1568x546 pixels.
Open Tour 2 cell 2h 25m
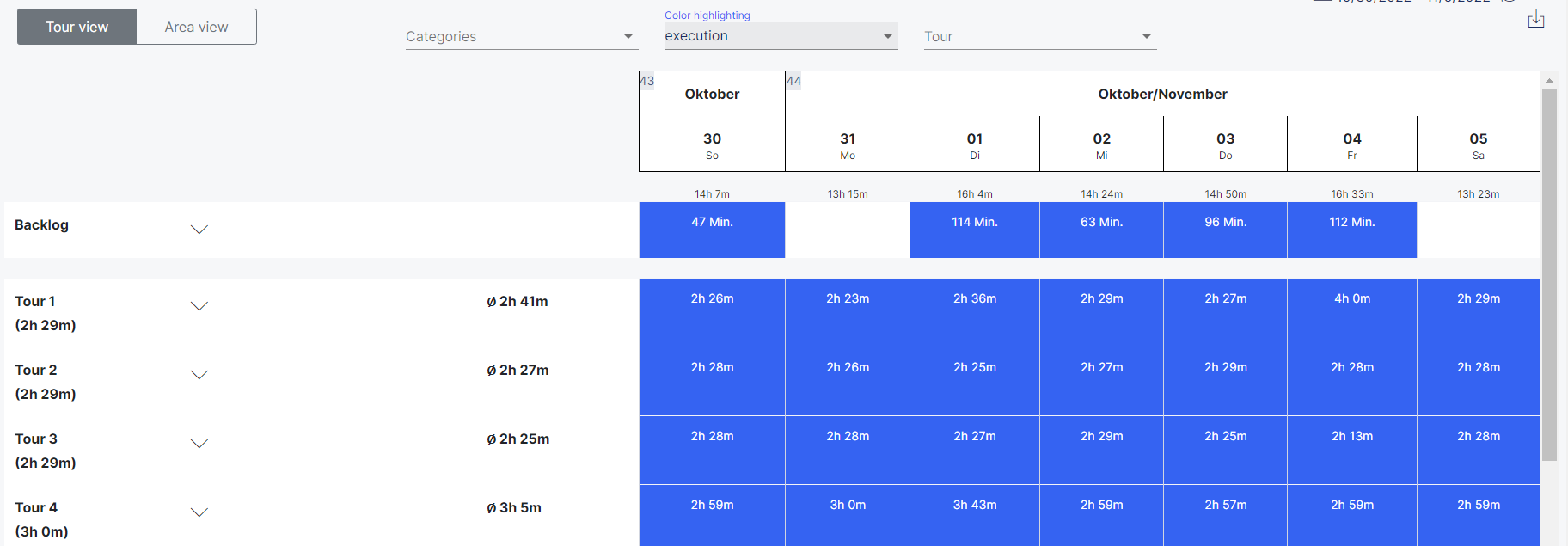tap(975, 381)
